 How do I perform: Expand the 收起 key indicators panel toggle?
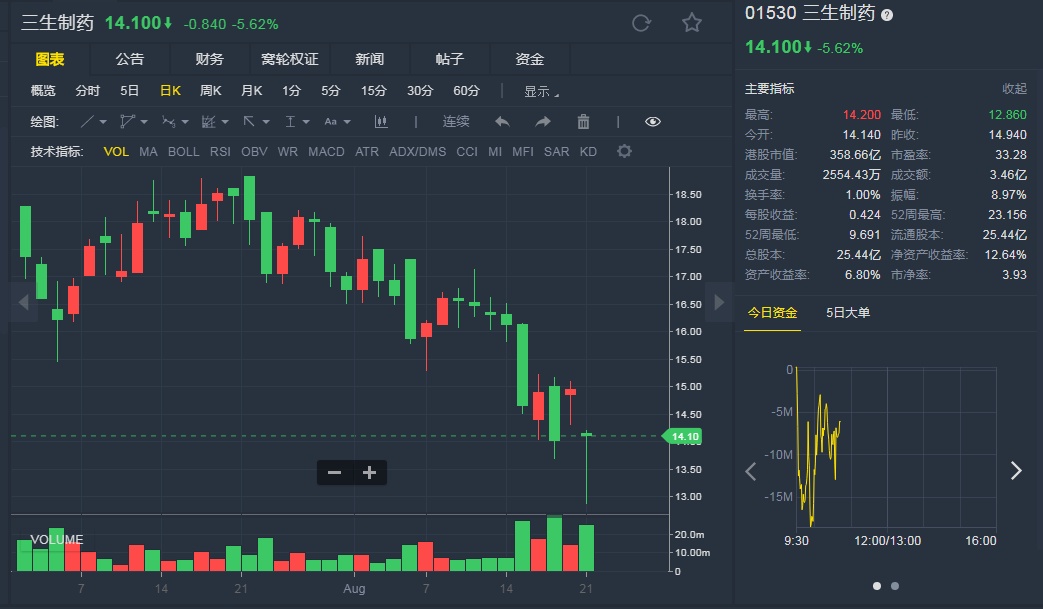pyautogui.click(x=1014, y=89)
